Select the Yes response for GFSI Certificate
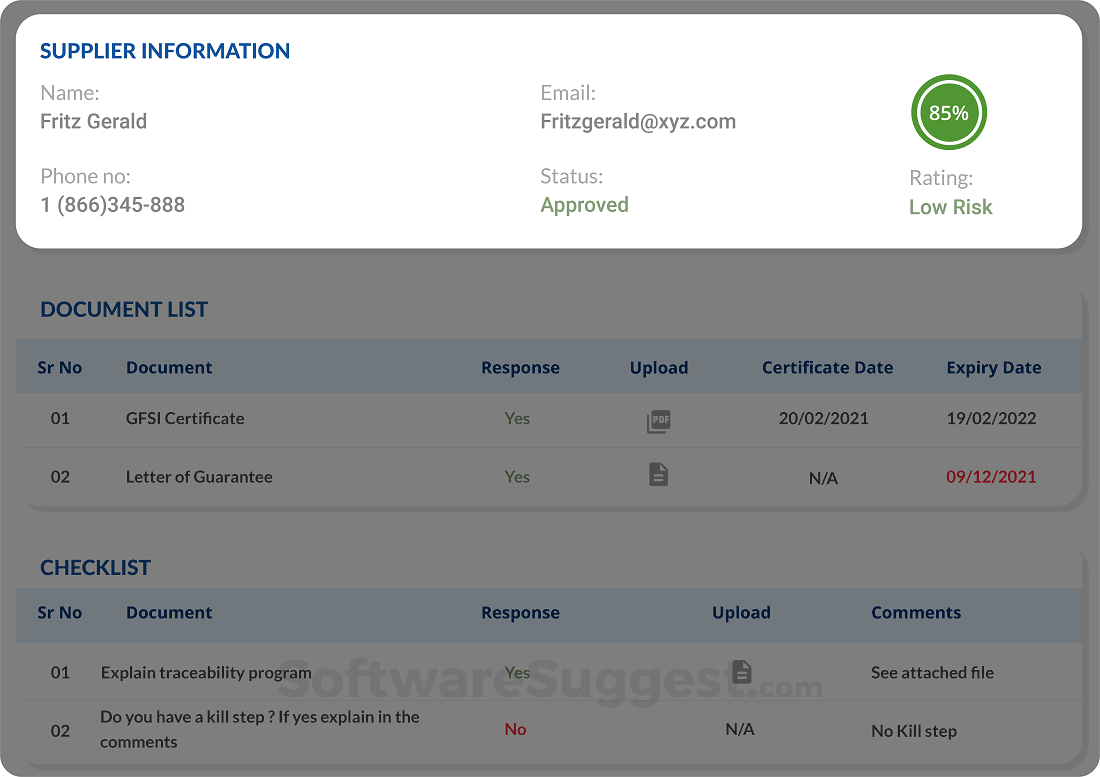 coord(517,418)
